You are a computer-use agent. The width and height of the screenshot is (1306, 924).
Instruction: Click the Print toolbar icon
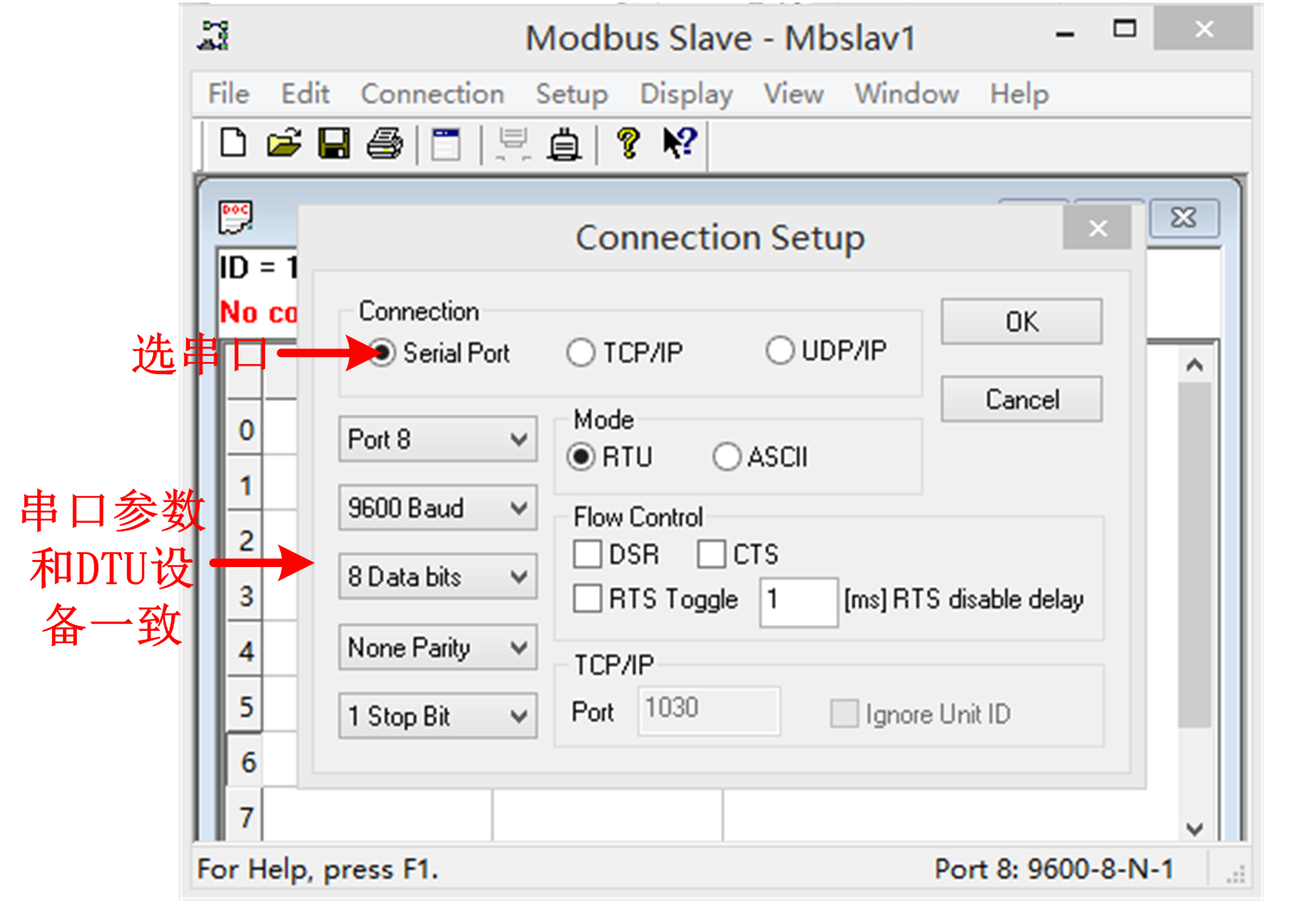[x=385, y=143]
